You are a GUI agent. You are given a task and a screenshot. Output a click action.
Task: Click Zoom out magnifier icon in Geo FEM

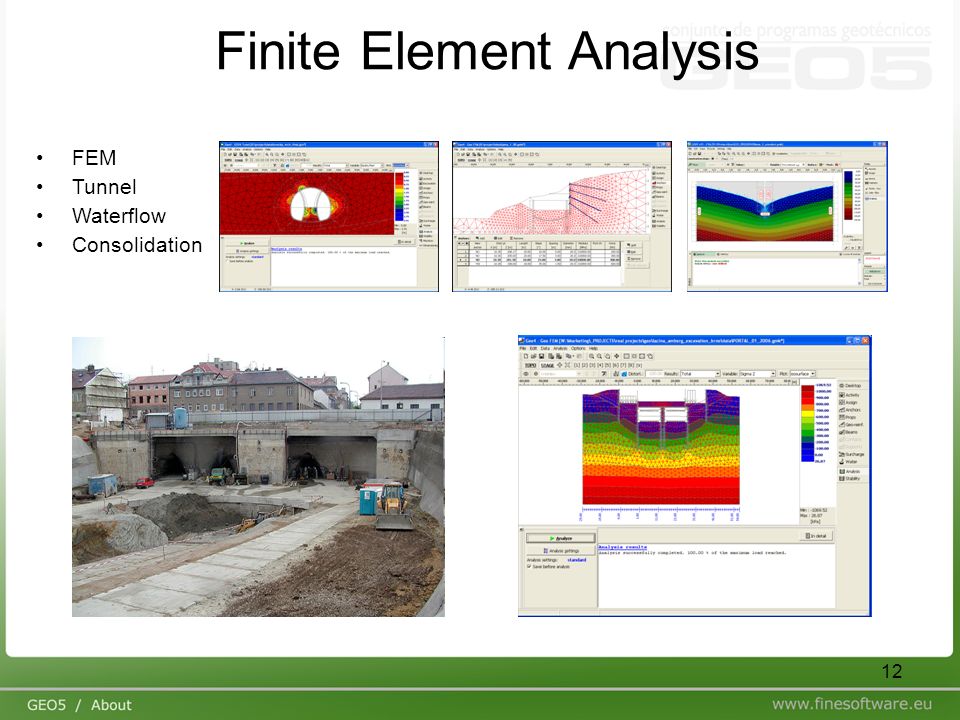[599, 356]
